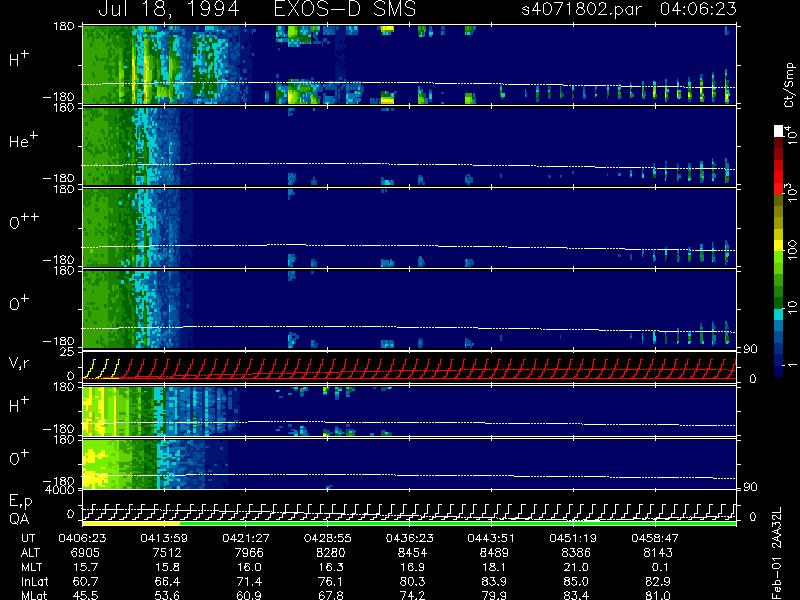Click the "InLat" axis row label
The image size is (800, 600).
tap(34, 581)
